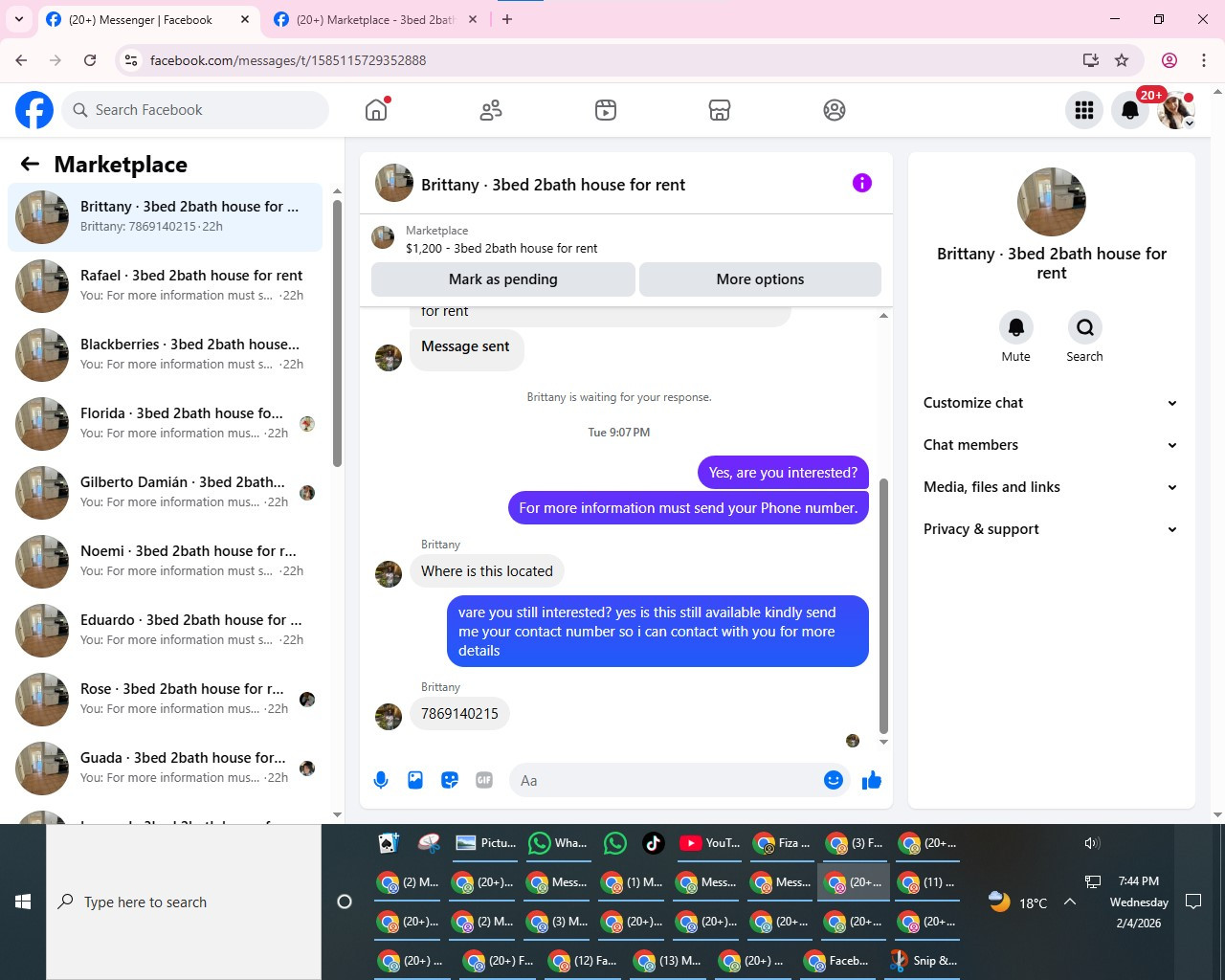Search in conversation using magnifier icon
This screenshot has height=980, width=1225.
pyautogui.click(x=1085, y=327)
